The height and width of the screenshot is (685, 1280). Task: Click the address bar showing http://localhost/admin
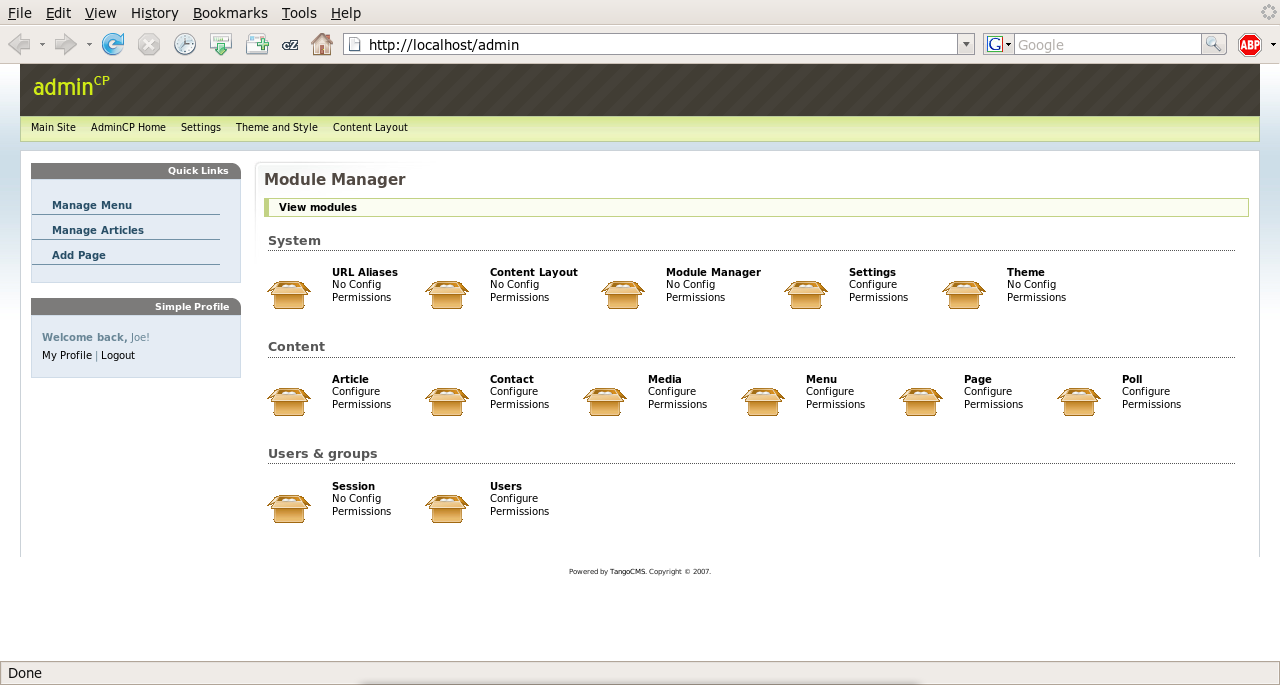click(650, 44)
